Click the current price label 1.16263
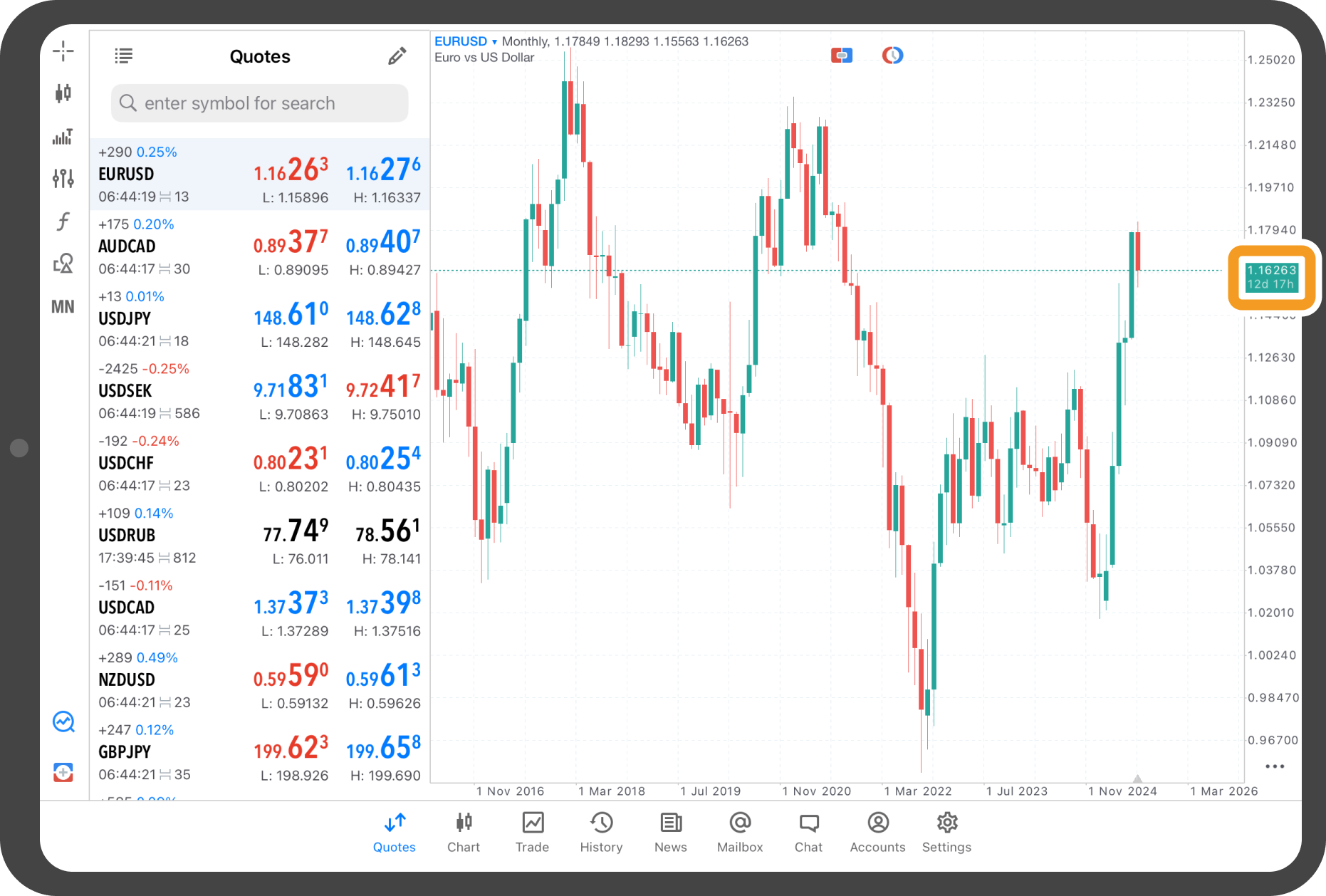Screen dimensions: 1326x896 point(1272,277)
